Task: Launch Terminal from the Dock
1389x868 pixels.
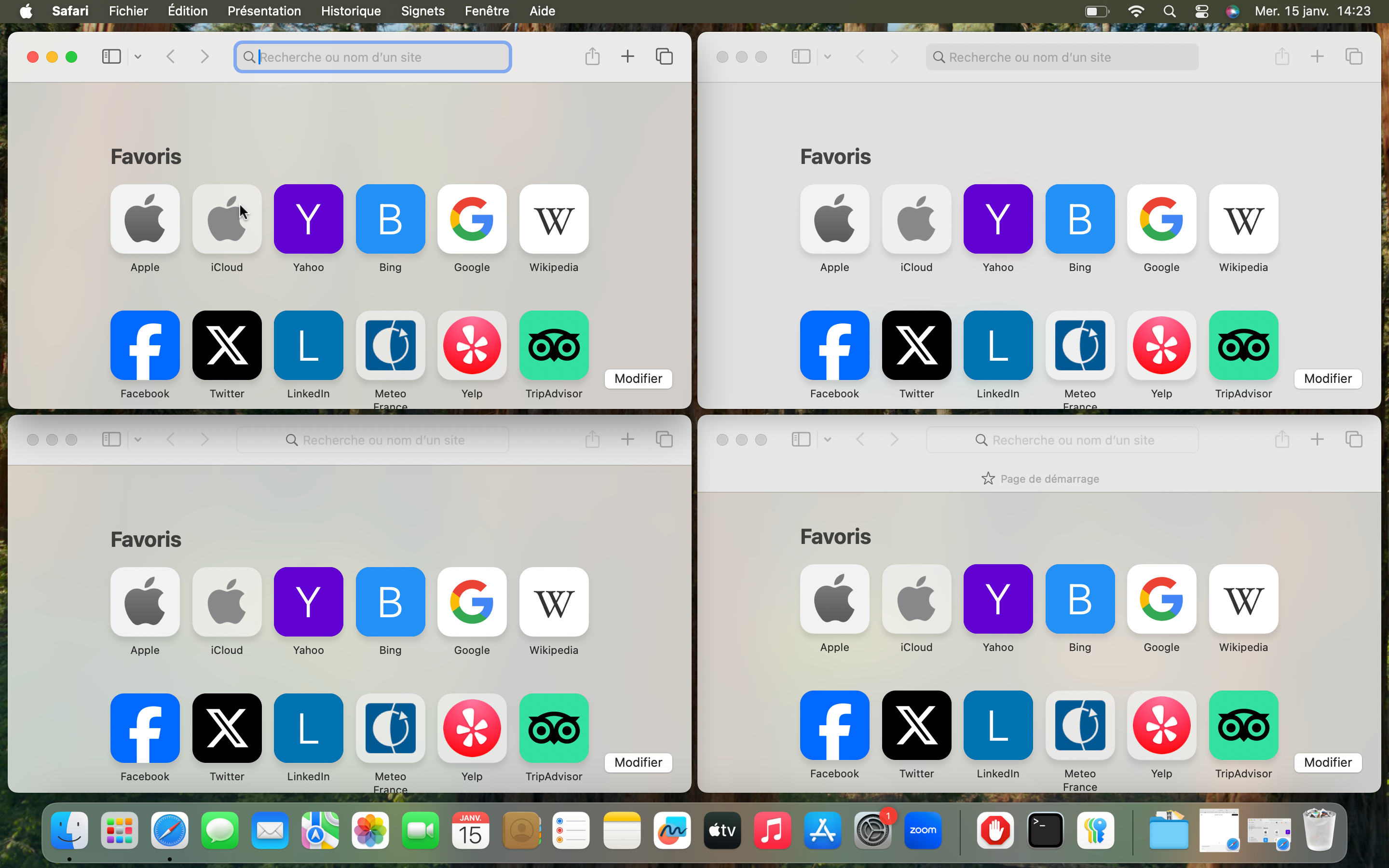Action: point(1045,830)
